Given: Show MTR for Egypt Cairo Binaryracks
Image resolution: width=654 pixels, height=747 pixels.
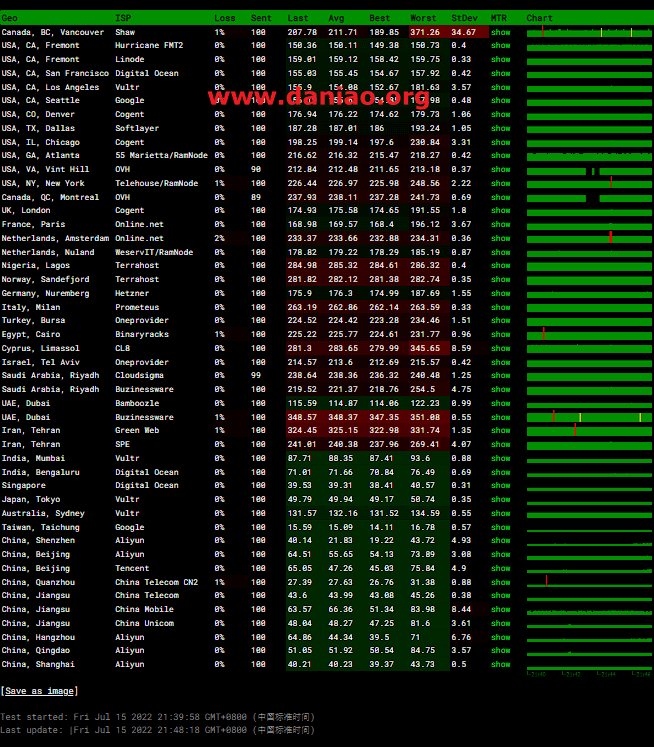Looking at the screenshot, I should coord(500,334).
